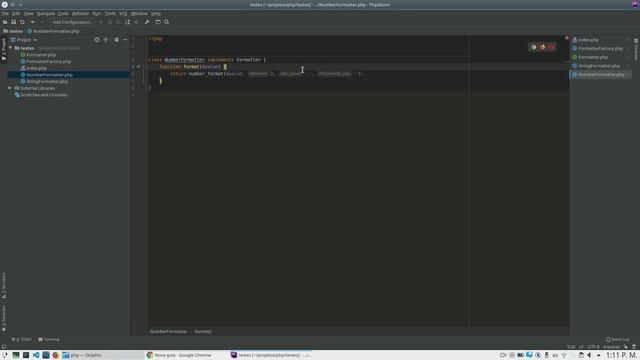This screenshot has width=640, height=360.
Task: Click the middle orange browser preview icon
Action: pos(542,47)
